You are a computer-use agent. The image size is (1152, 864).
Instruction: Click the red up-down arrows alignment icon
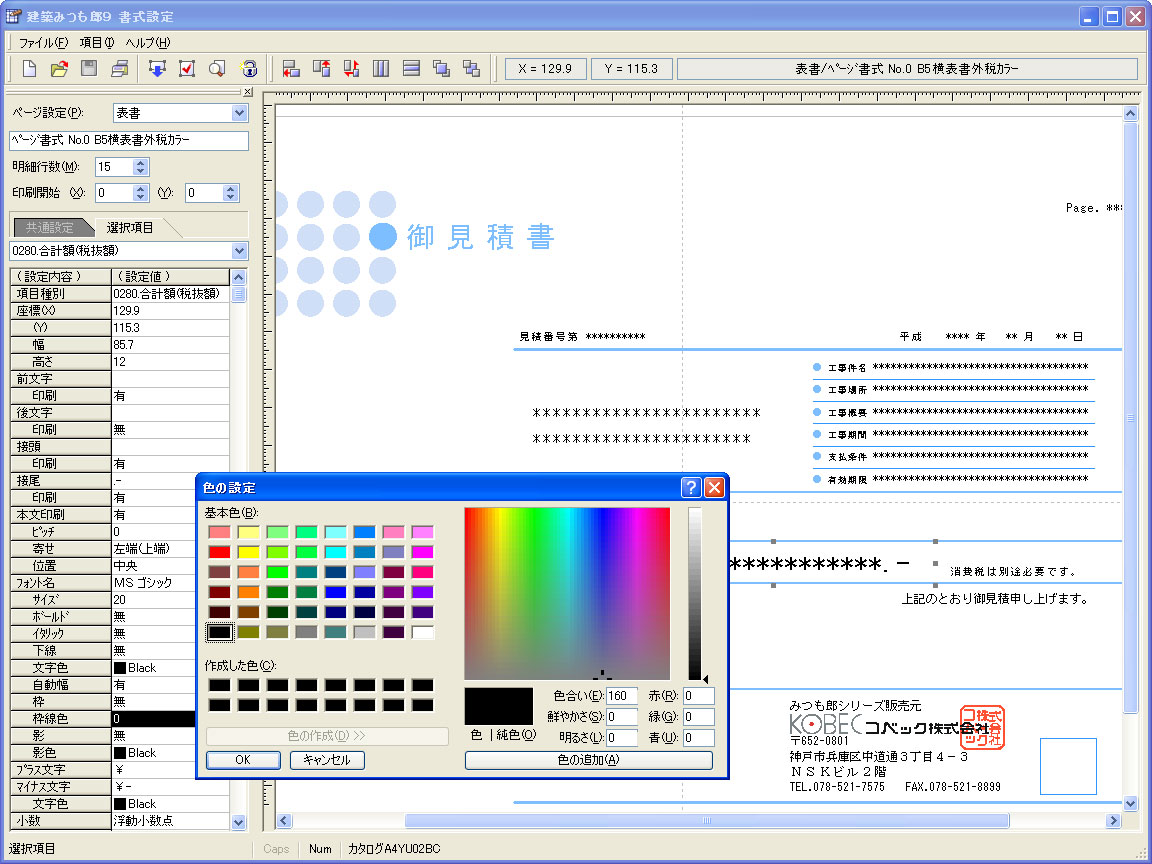351,69
